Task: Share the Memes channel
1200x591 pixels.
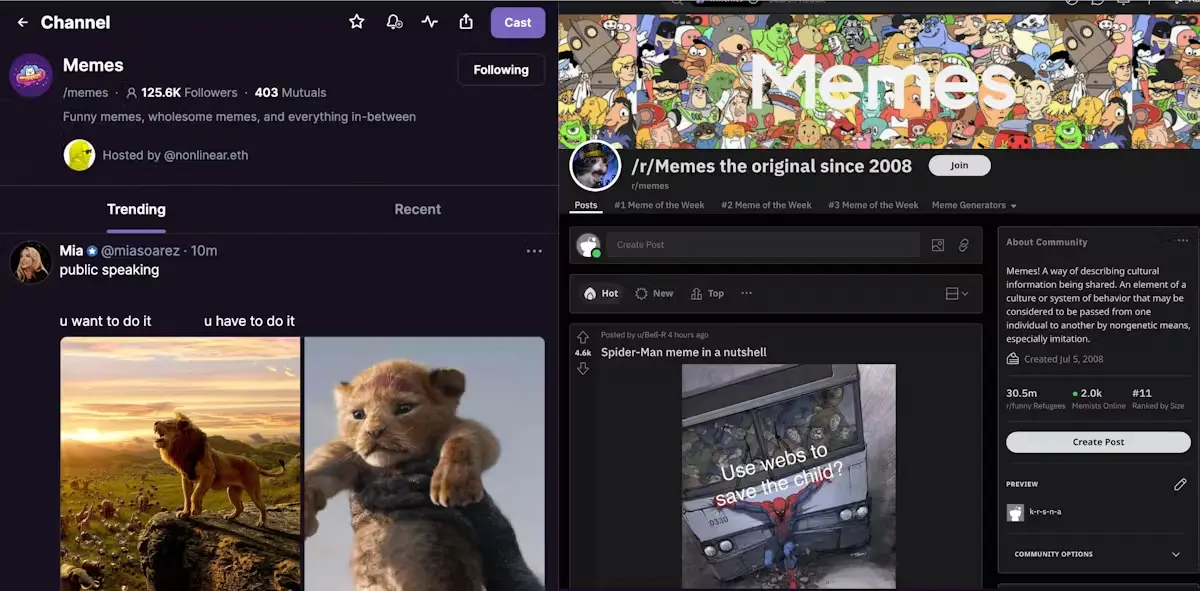Action: click(466, 22)
